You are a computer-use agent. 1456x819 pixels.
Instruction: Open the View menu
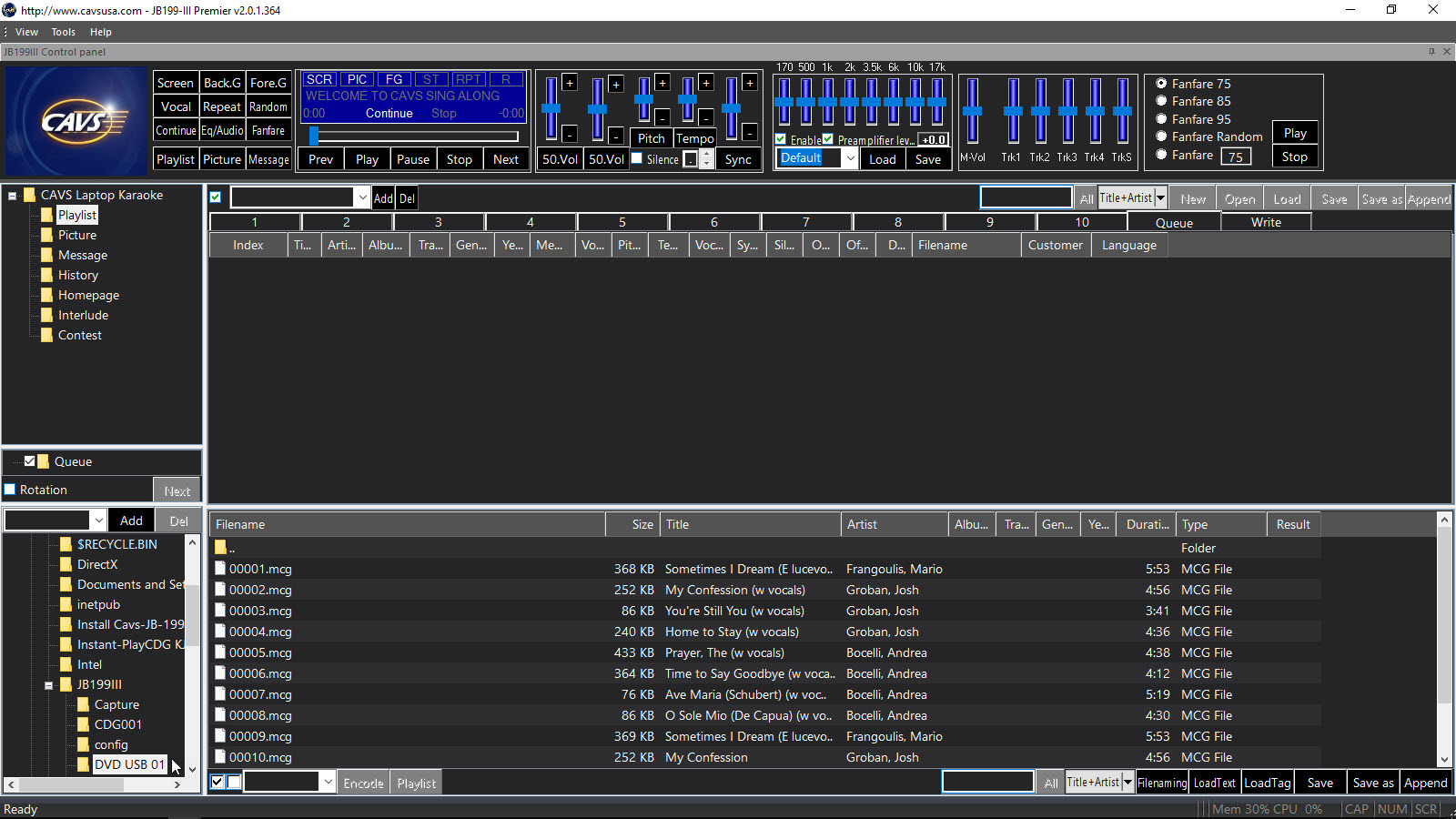click(26, 32)
